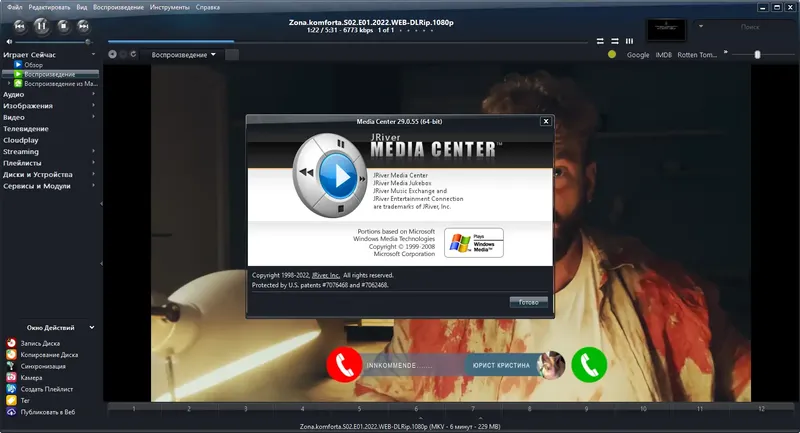This screenshot has height=433, width=800.
Task: Open the Воспроизведение view dropdown
Action: tap(183, 55)
